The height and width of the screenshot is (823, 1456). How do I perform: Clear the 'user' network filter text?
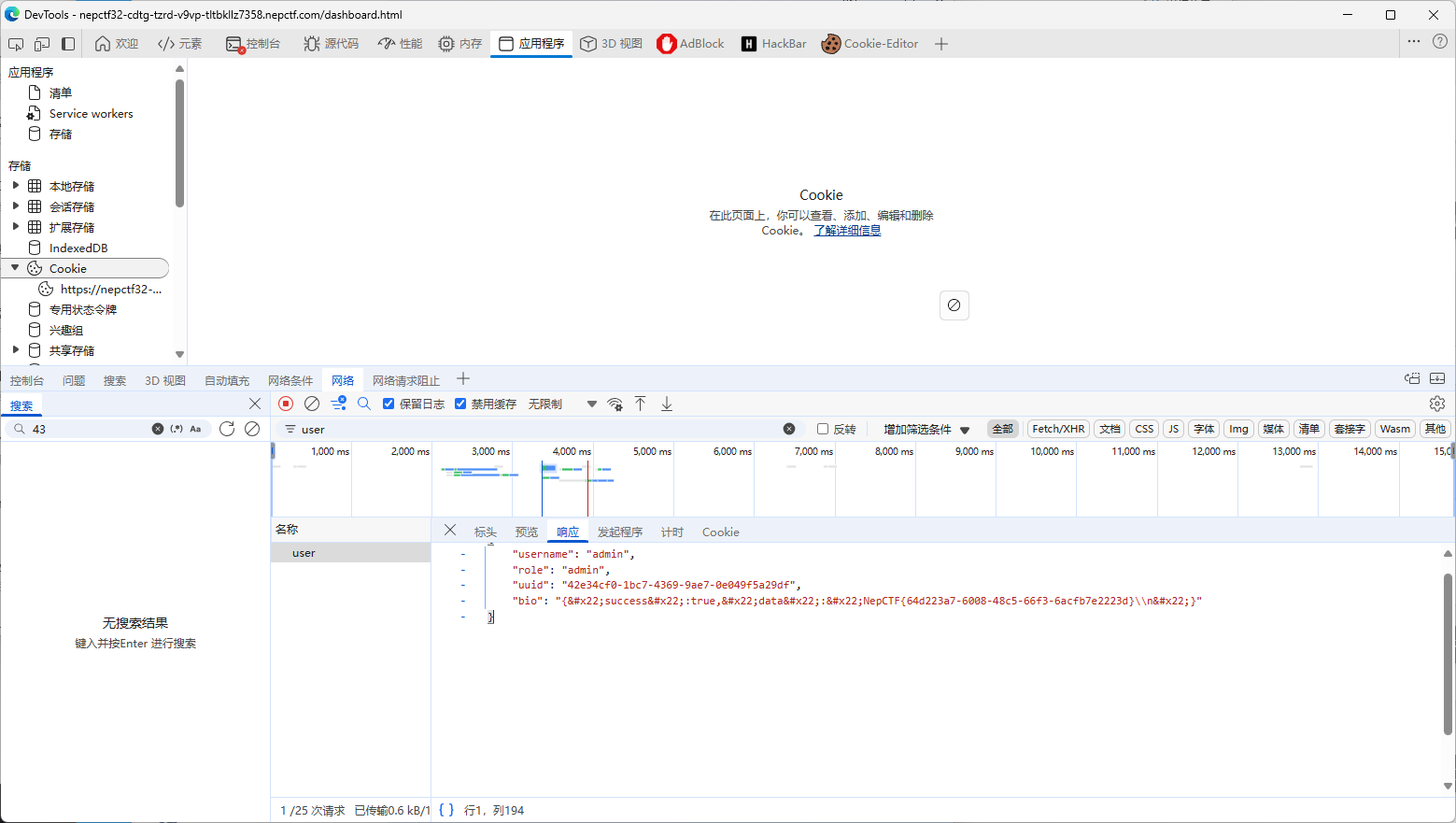(789, 429)
